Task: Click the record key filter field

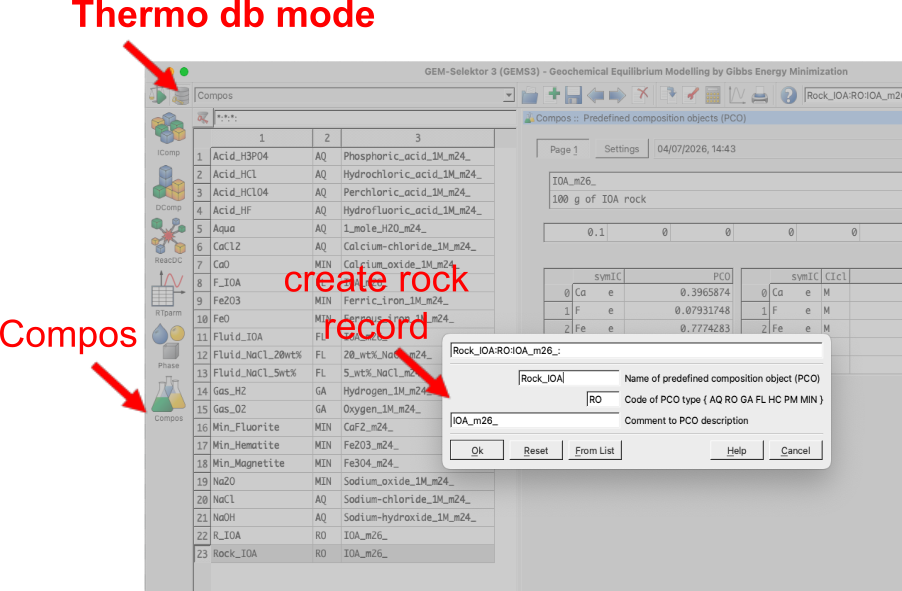Action: point(365,118)
